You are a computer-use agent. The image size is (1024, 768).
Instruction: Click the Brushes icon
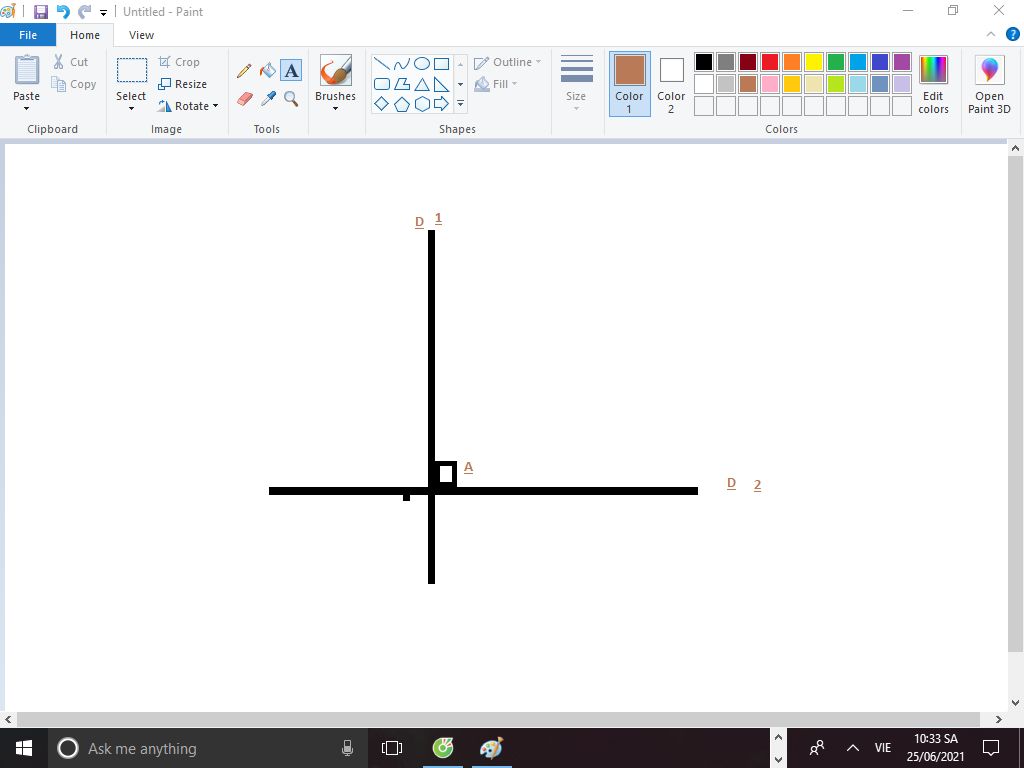(336, 70)
